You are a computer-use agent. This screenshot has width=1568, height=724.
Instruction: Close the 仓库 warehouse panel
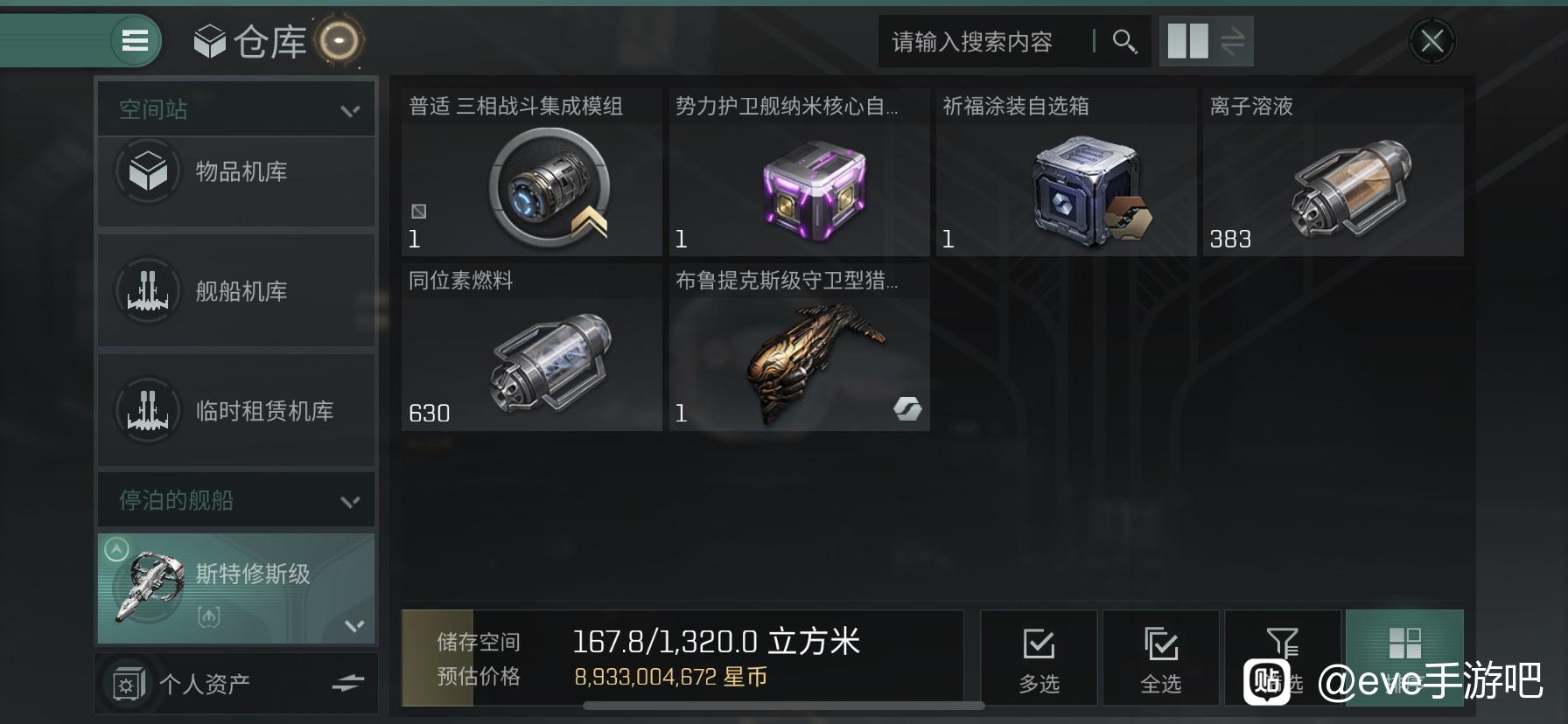(1432, 40)
